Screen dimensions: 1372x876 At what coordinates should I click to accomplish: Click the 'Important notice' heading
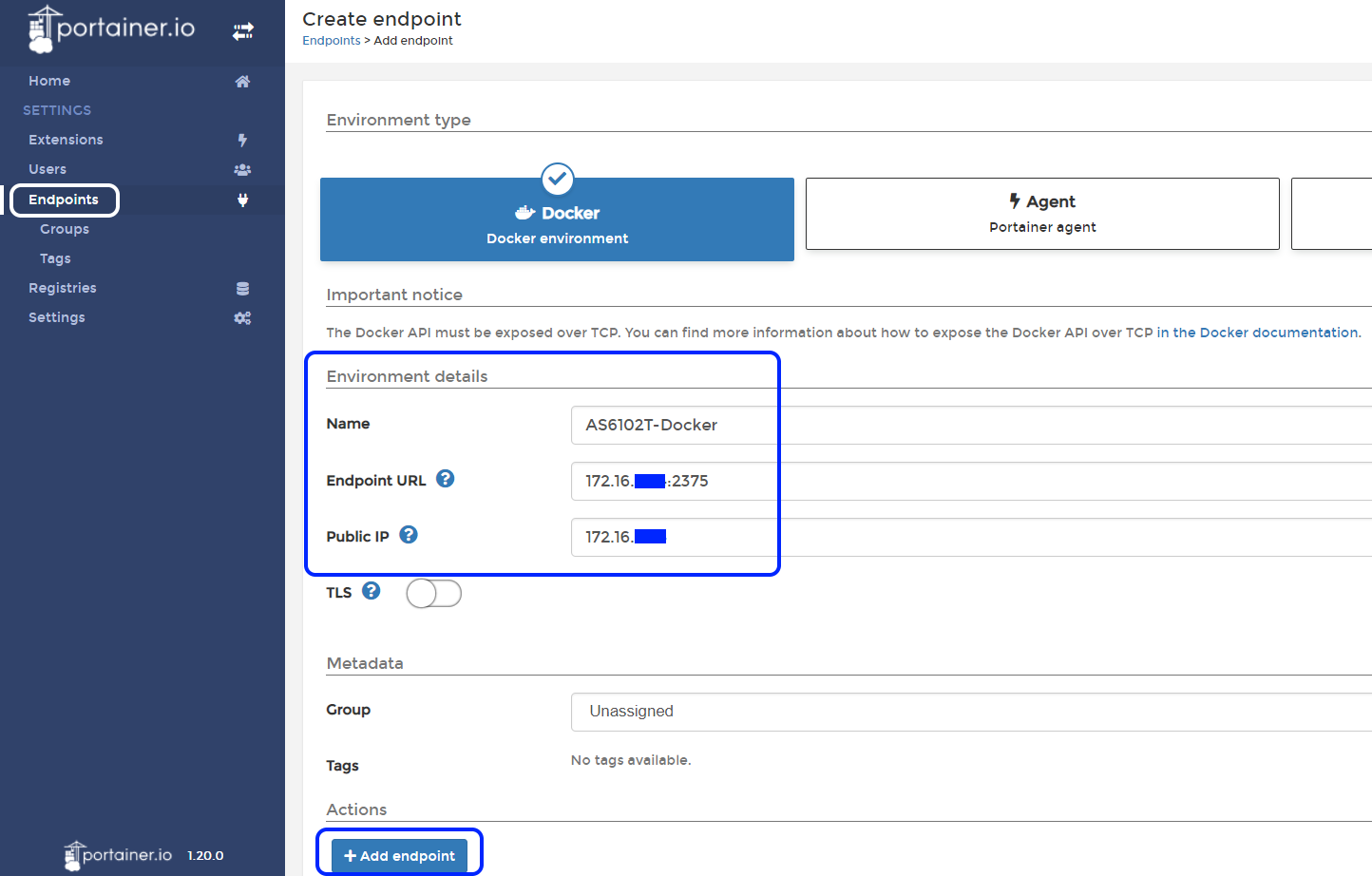pyautogui.click(x=394, y=295)
